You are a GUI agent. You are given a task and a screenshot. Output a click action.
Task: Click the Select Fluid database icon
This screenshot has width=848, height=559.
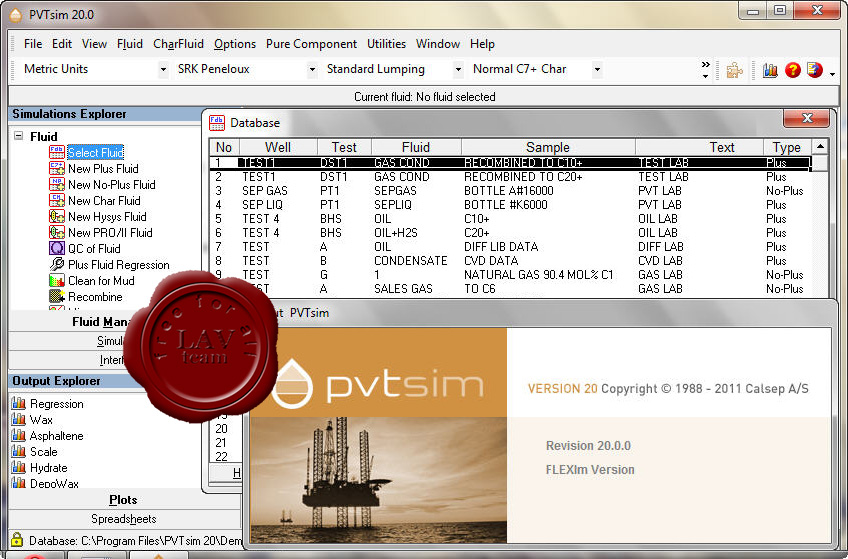pyautogui.click(x=57, y=152)
